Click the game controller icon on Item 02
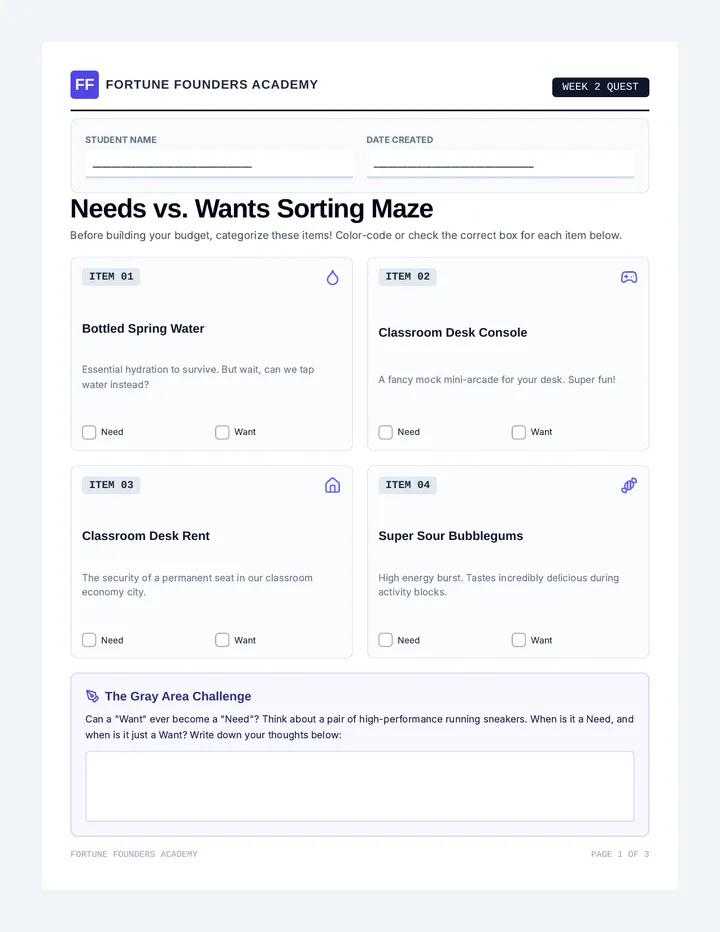Screen dimensions: 720x932 pos(629,277)
